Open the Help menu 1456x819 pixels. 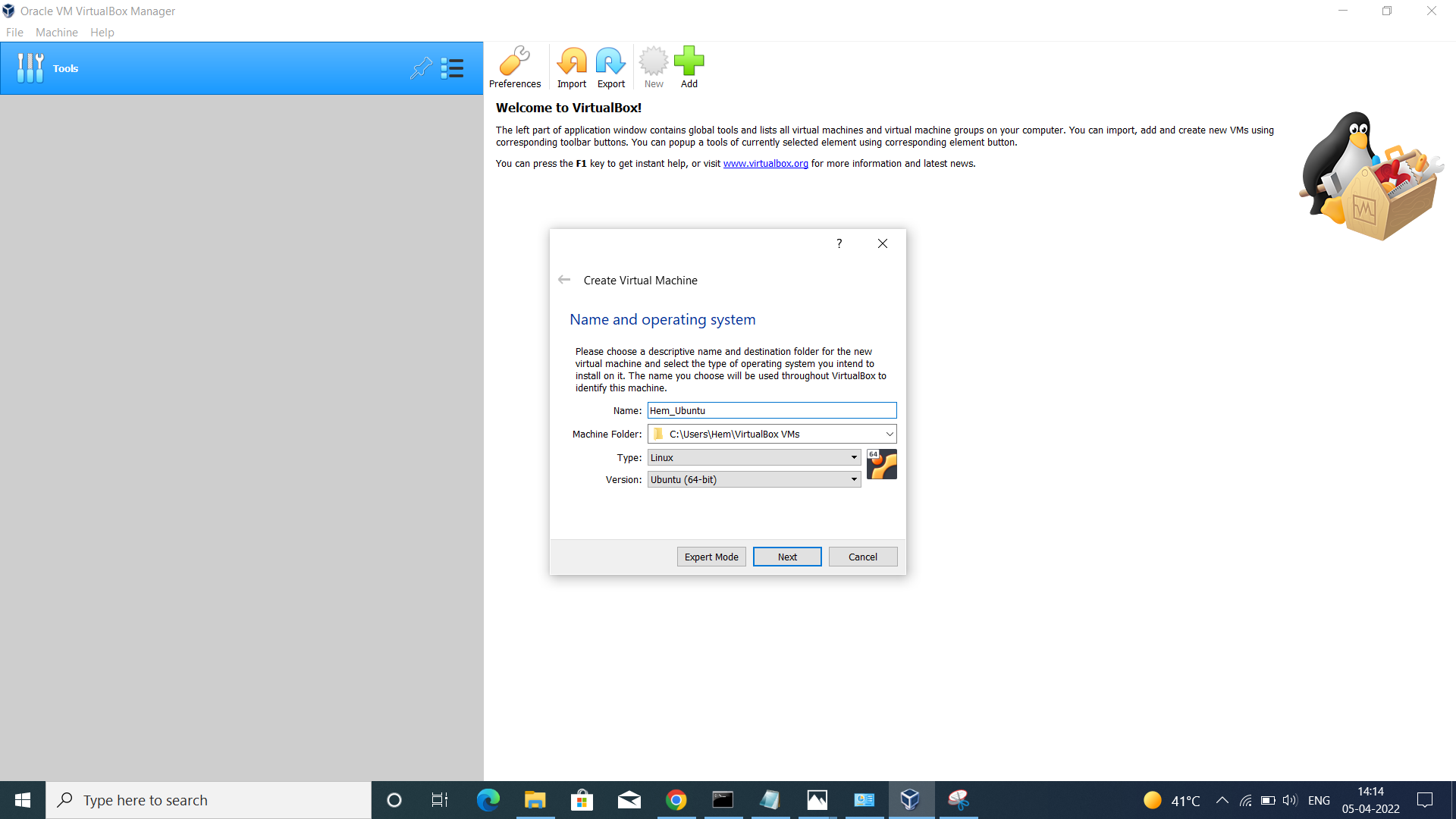pos(102,33)
